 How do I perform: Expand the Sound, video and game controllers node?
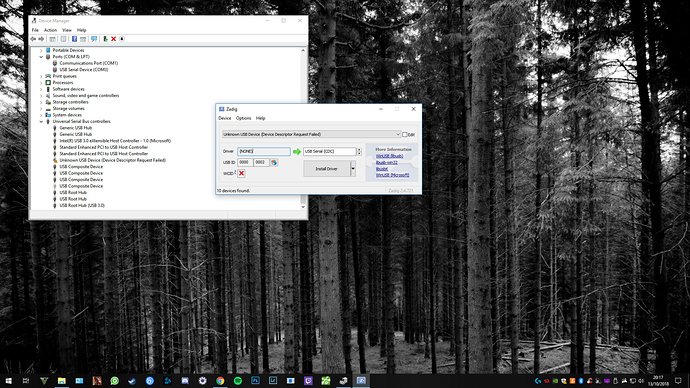point(41,95)
